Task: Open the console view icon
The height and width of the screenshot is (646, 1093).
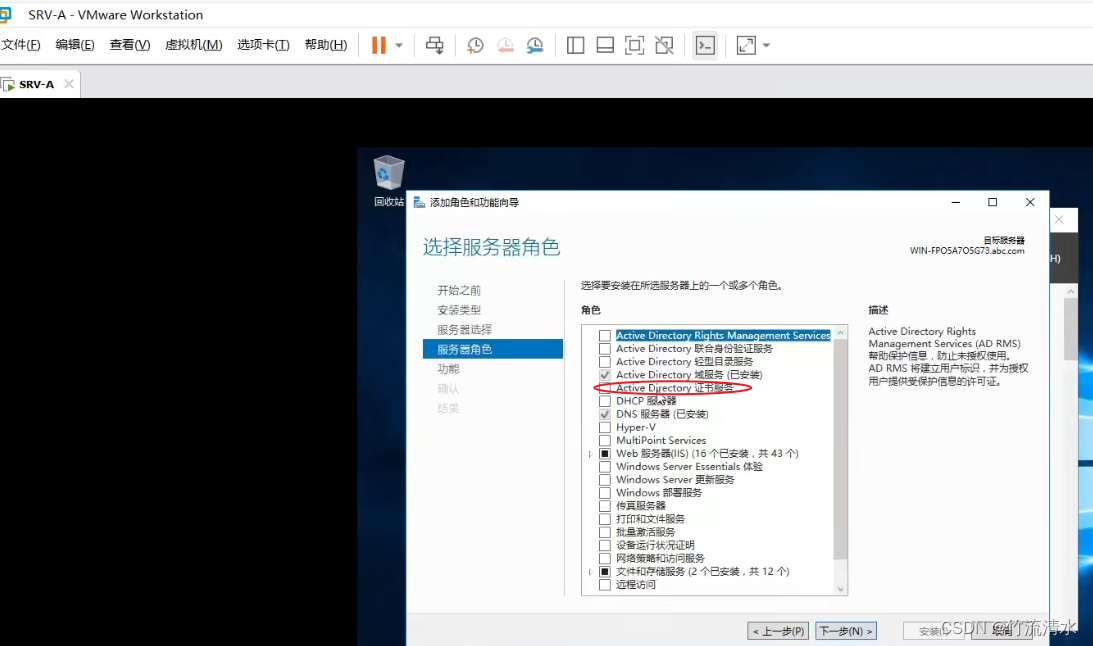Action: [x=705, y=45]
